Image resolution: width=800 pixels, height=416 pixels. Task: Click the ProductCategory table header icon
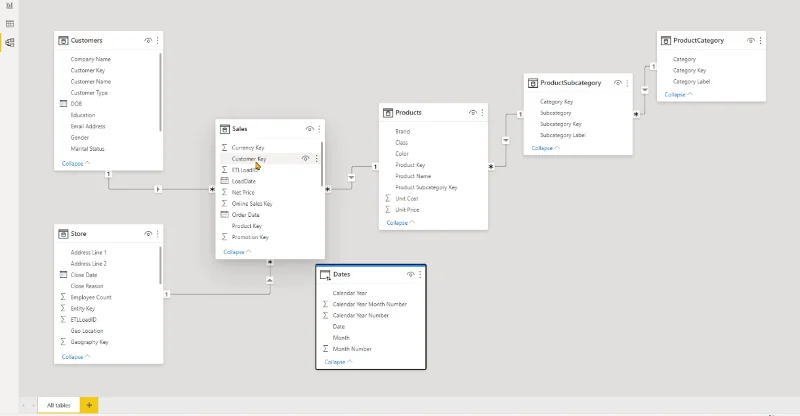(x=666, y=40)
